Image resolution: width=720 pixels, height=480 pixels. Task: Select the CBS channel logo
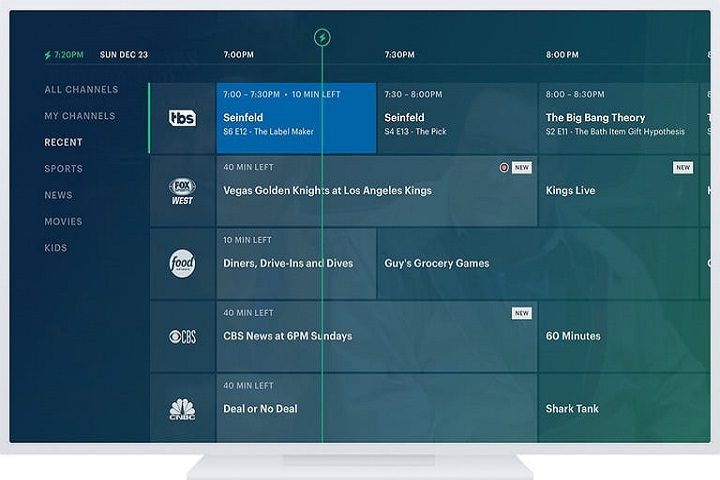click(x=182, y=337)
